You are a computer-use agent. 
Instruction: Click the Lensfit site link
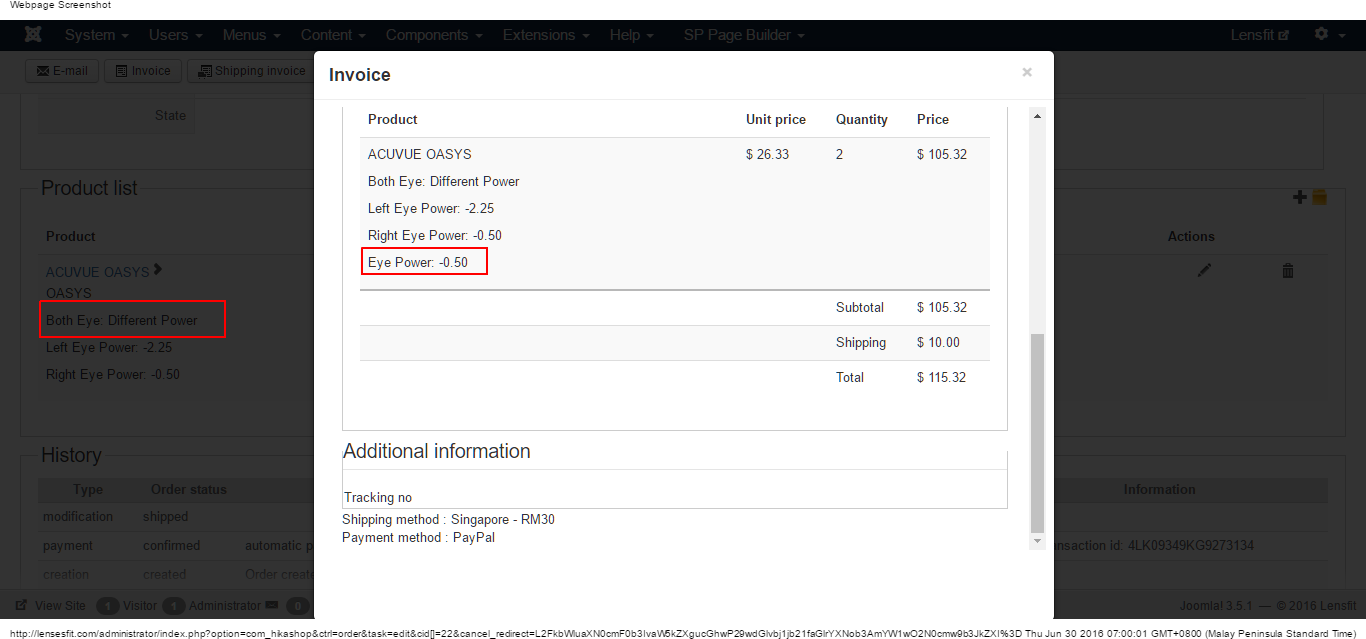tap(1259, 35)
